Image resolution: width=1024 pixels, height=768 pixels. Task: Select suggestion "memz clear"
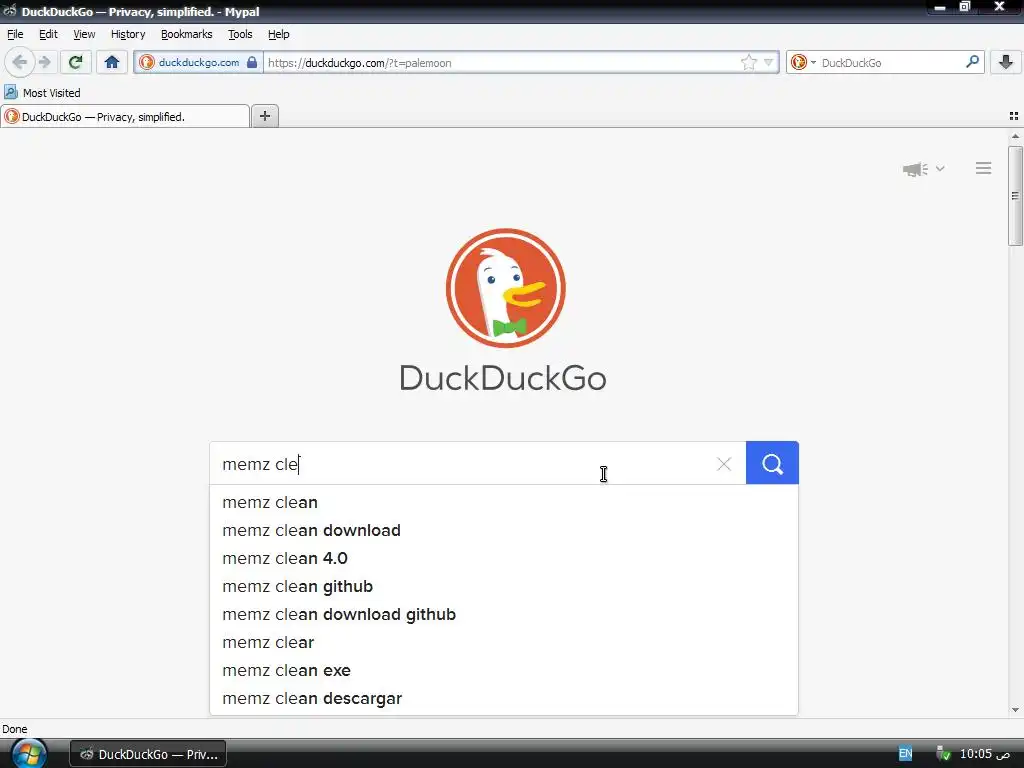[504, 643]
